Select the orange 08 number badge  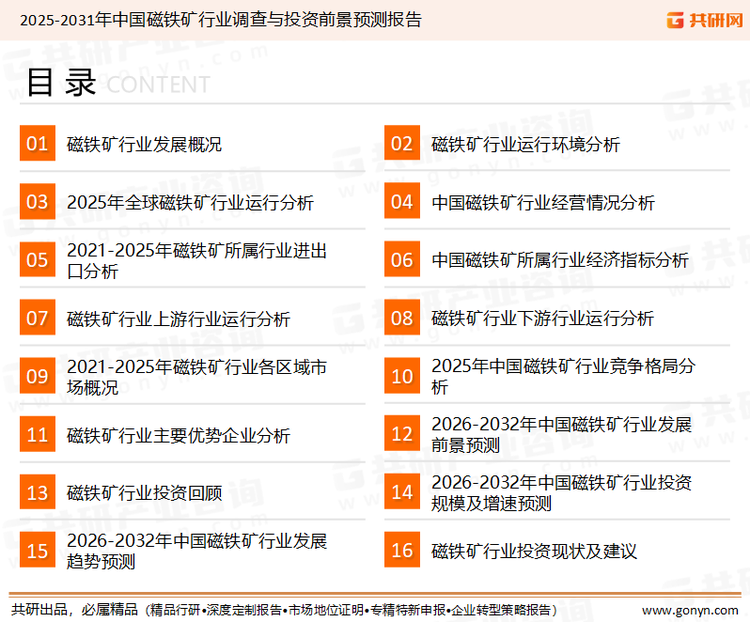tap(402, 318)
